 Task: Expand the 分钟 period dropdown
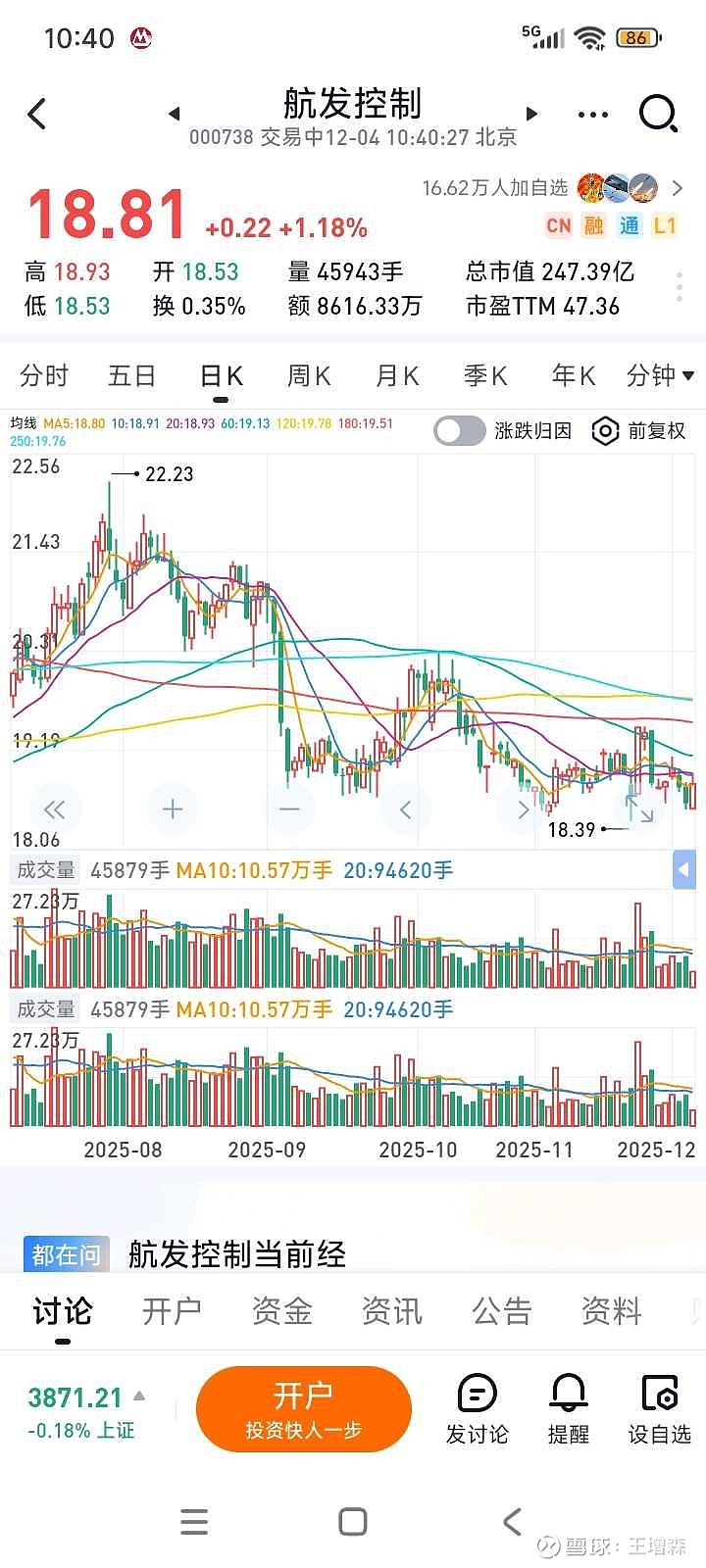(660, 375)
